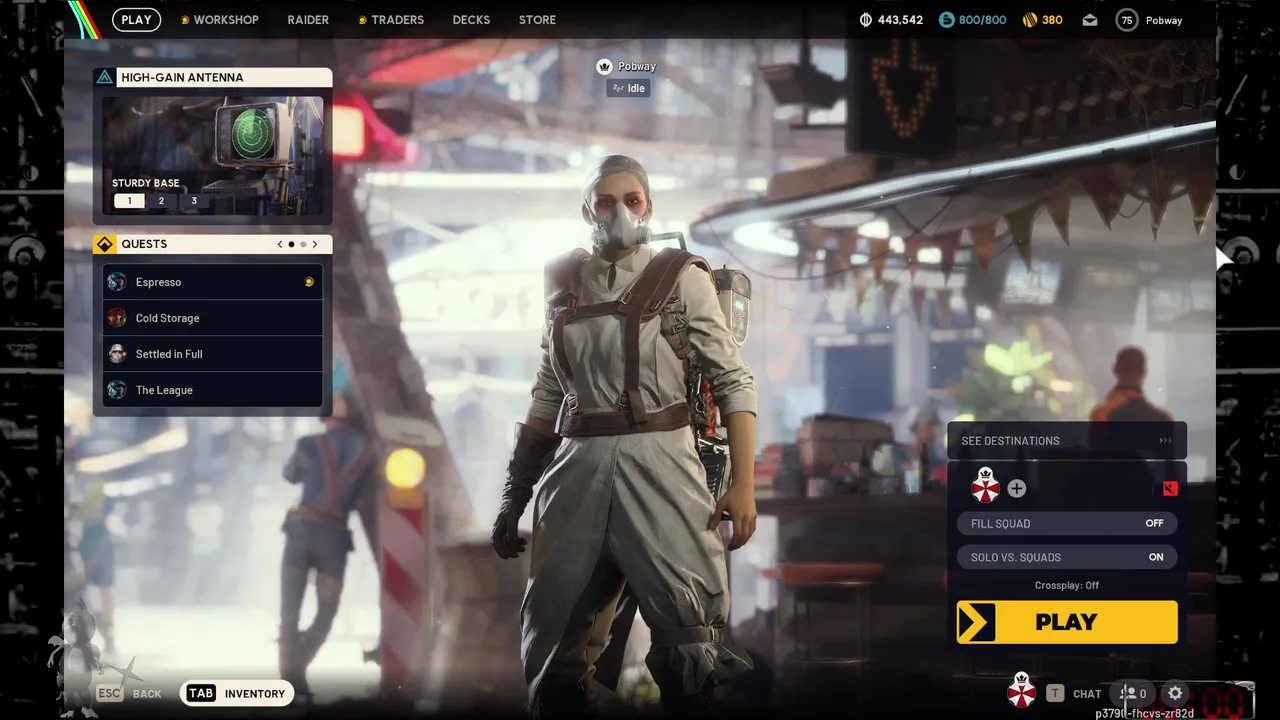Add a squad member with the plus icon
Image resolution: width=1280 pixels, height=720 pixels.
1016,488
